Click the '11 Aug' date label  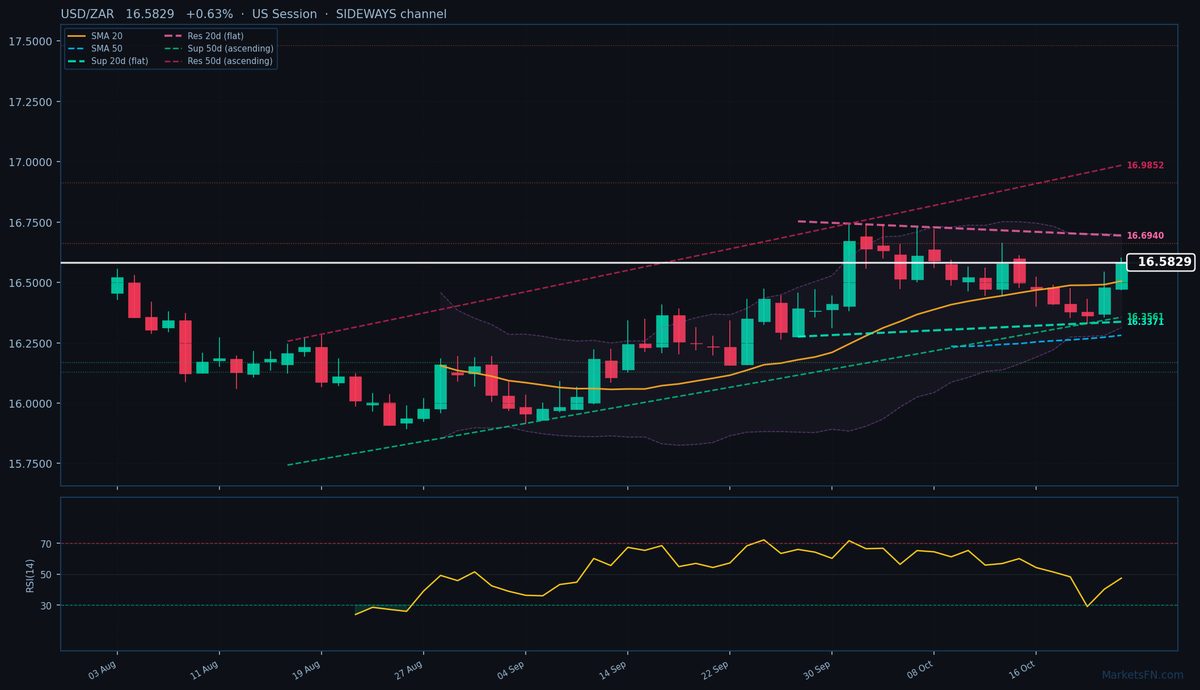click(x=205, y=669)
